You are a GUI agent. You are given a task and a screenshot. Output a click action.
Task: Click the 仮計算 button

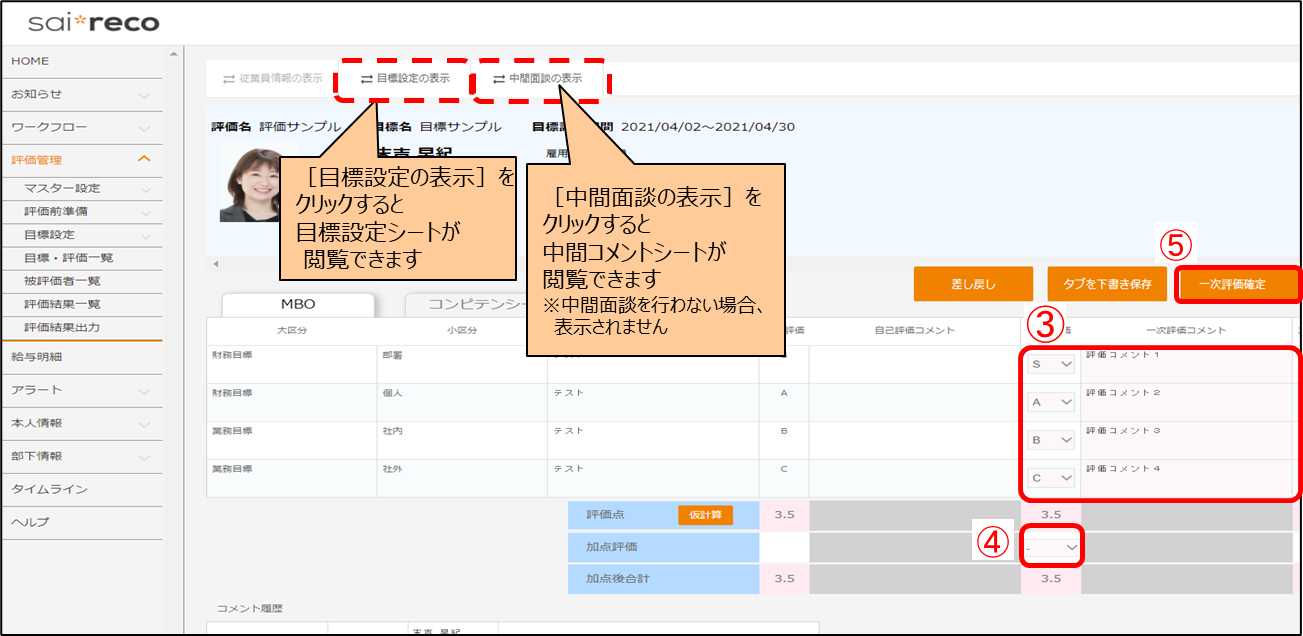[705, 515]
